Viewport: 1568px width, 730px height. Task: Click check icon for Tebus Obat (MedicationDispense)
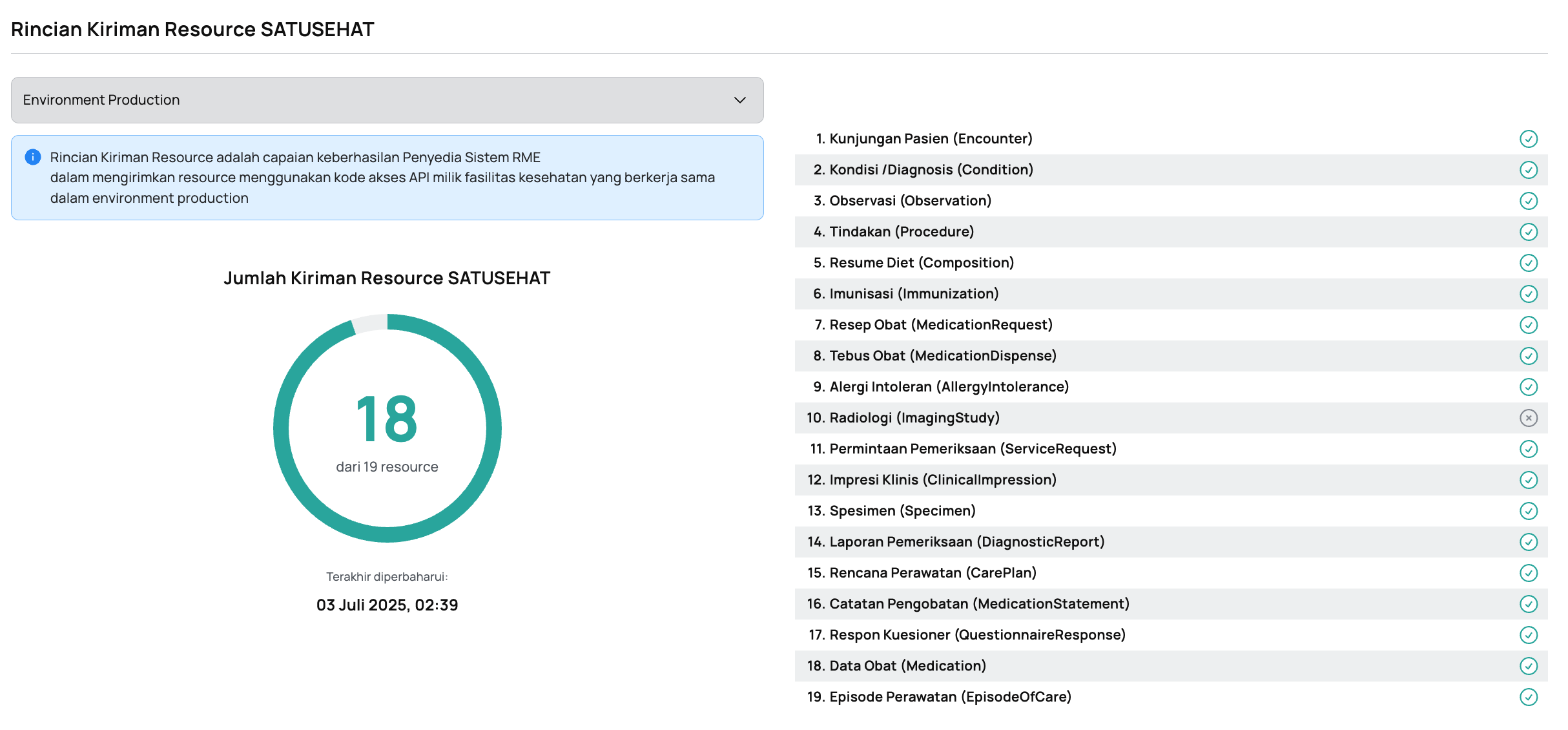[1528, 356]
